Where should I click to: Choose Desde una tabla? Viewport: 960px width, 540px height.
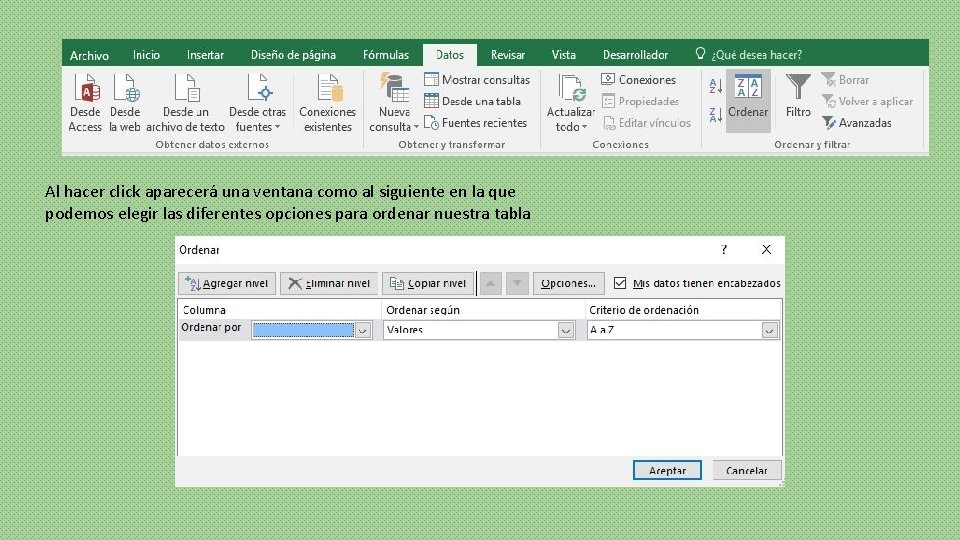click(472, 101)
